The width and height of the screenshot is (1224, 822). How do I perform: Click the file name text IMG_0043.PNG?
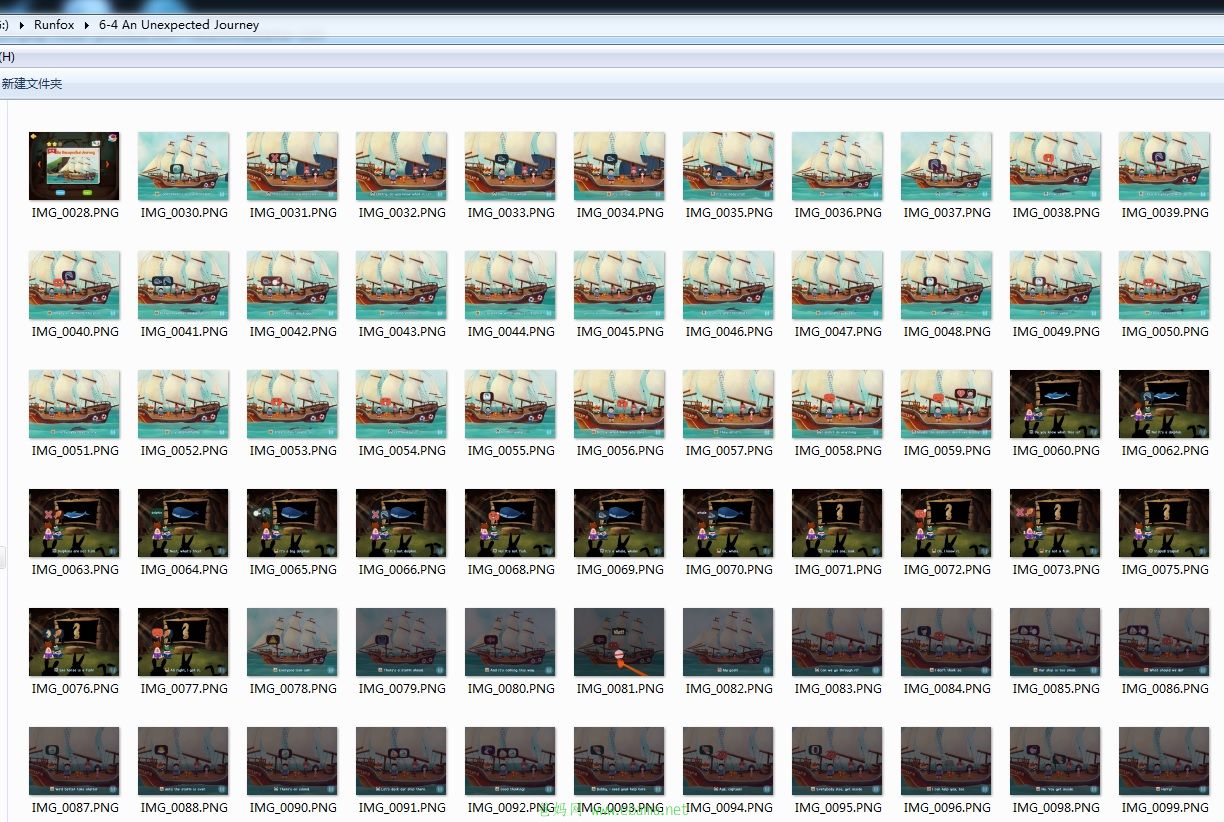[x=402, y=332]
